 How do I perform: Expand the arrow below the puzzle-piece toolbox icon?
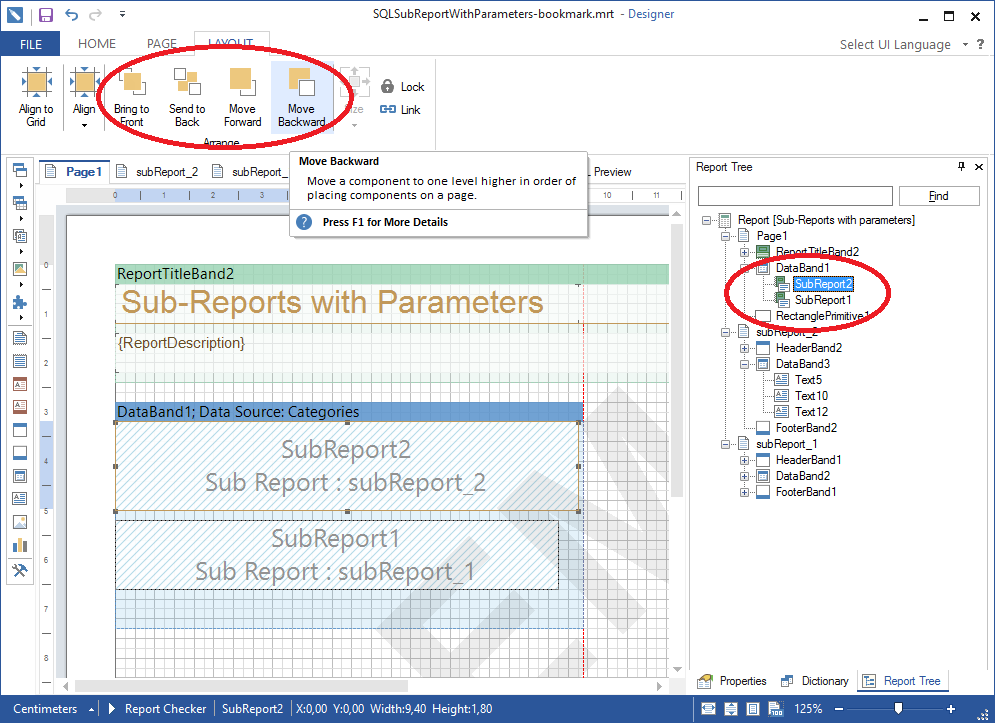(x=20, y=317)
